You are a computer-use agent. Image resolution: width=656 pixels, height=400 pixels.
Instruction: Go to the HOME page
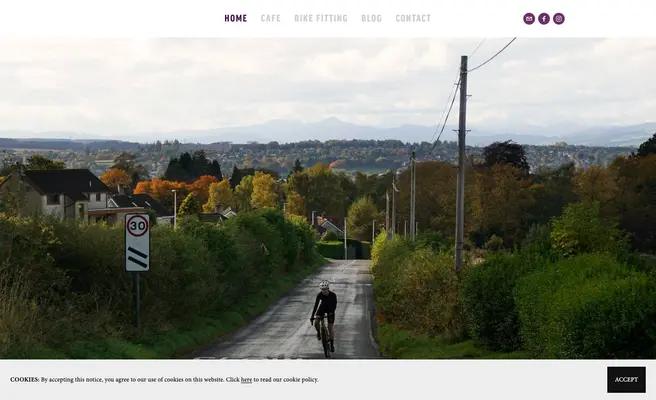[x=236, y=18]
